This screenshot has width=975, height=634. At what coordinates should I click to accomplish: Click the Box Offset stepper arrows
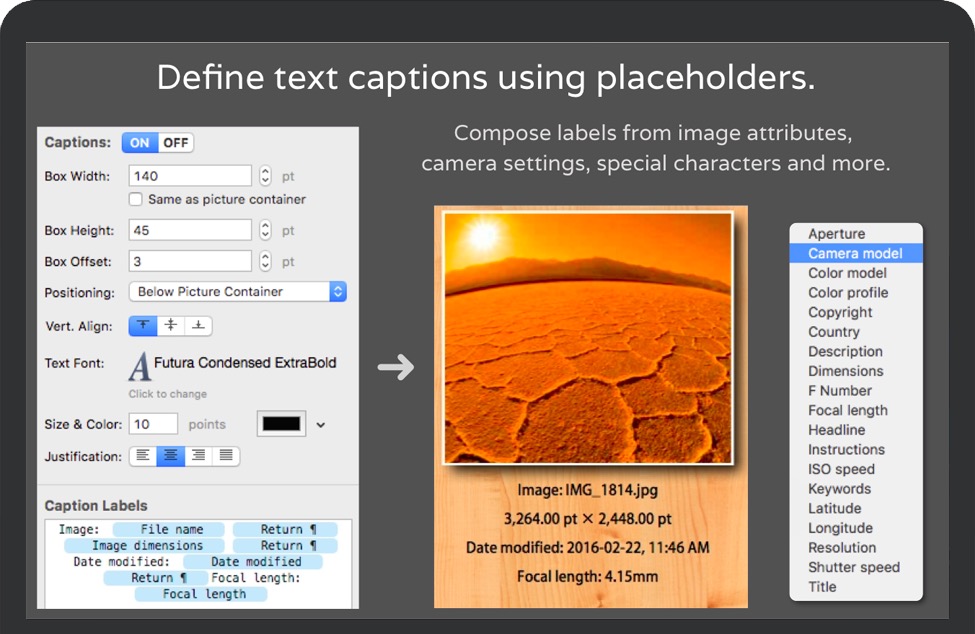pos(266,261)
